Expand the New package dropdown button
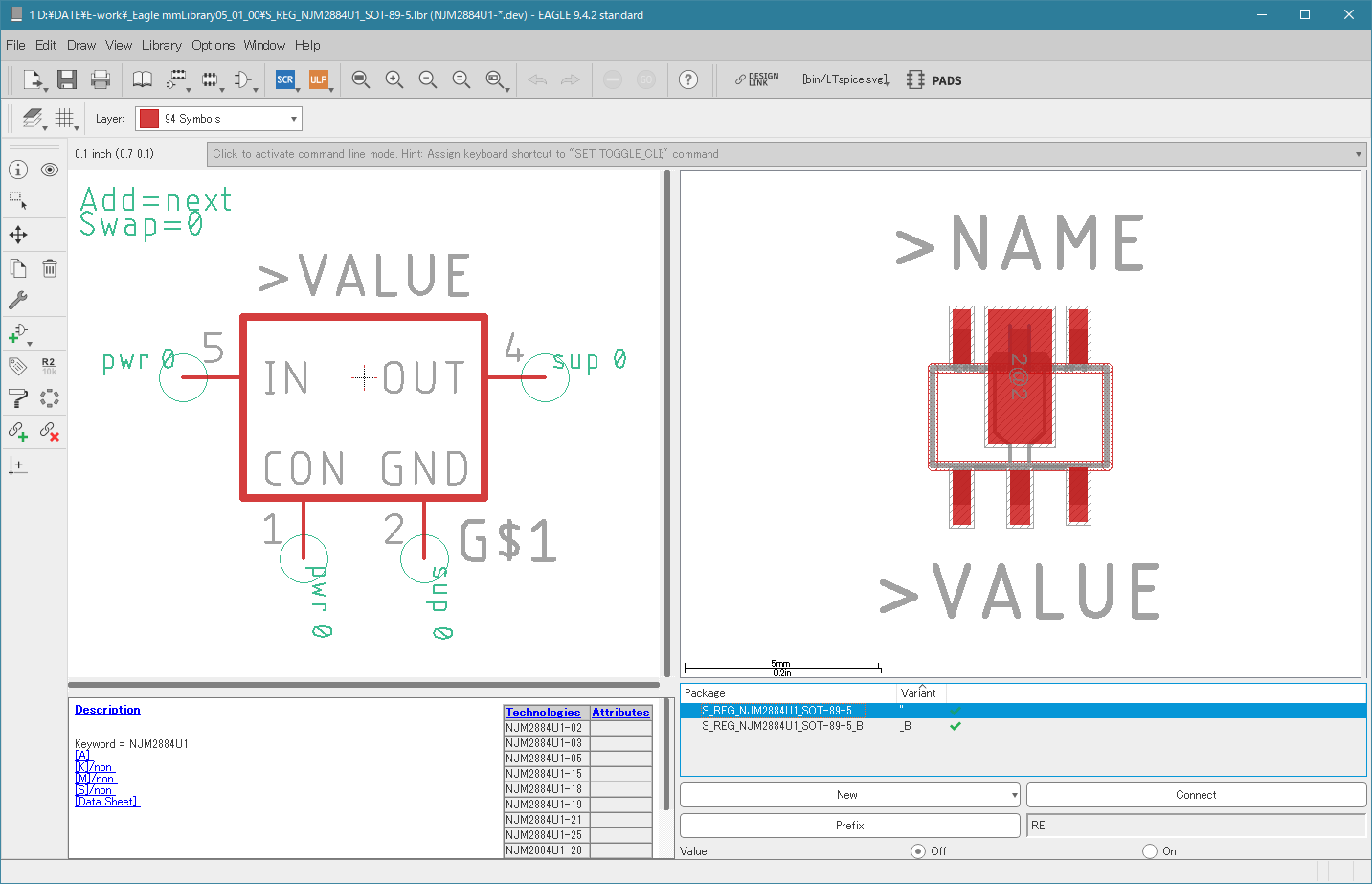This screenshot has height=884, width=1372. coord(1015,795)
